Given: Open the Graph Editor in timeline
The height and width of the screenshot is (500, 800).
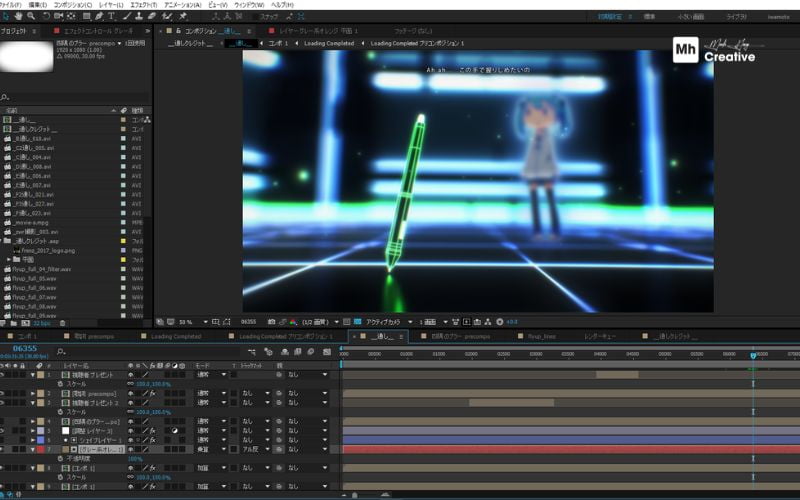Looking at the screenshot, I should click(x=327, y=352).
